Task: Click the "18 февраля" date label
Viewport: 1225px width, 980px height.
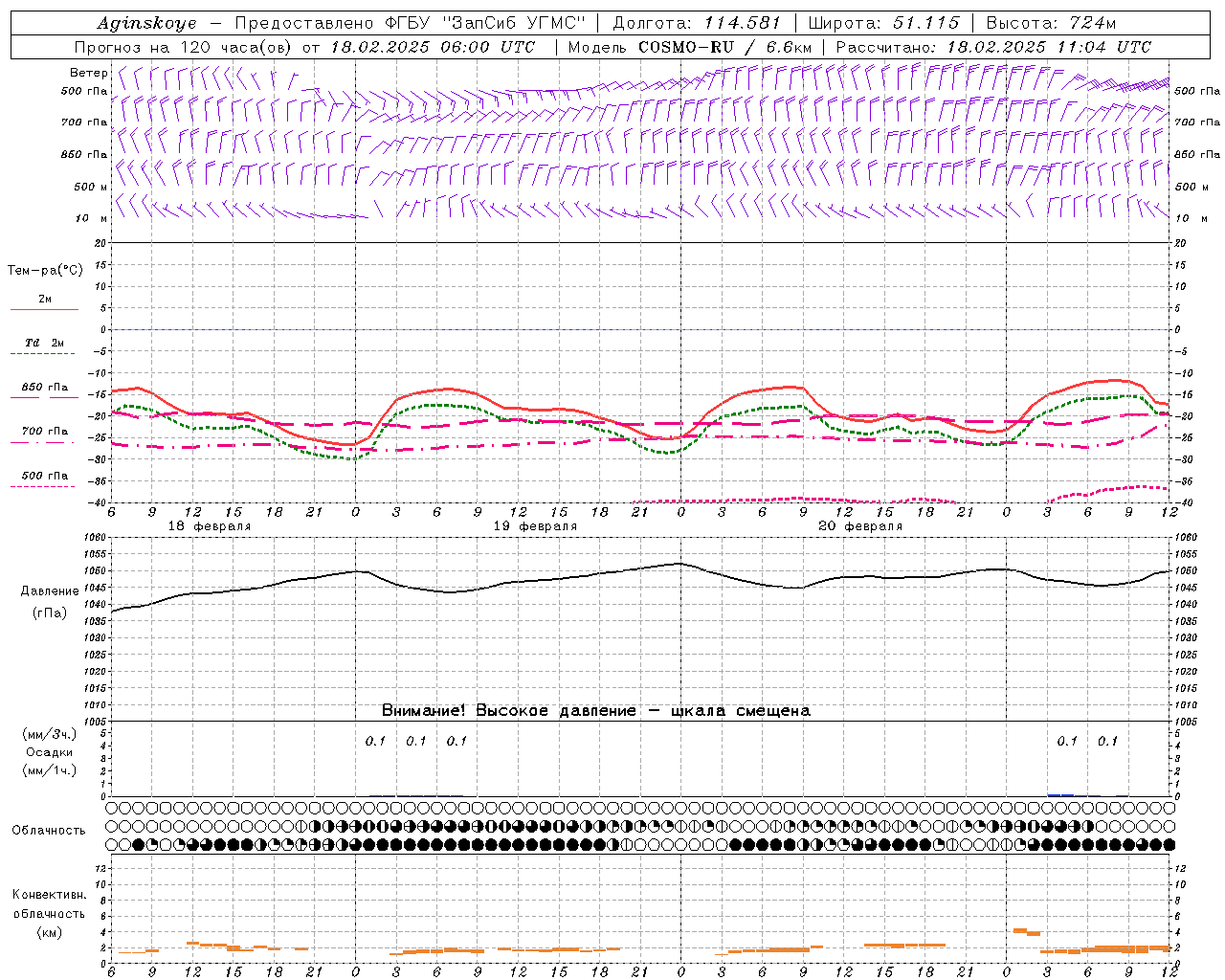Action: pyautogui.click(x=210, y=526)
